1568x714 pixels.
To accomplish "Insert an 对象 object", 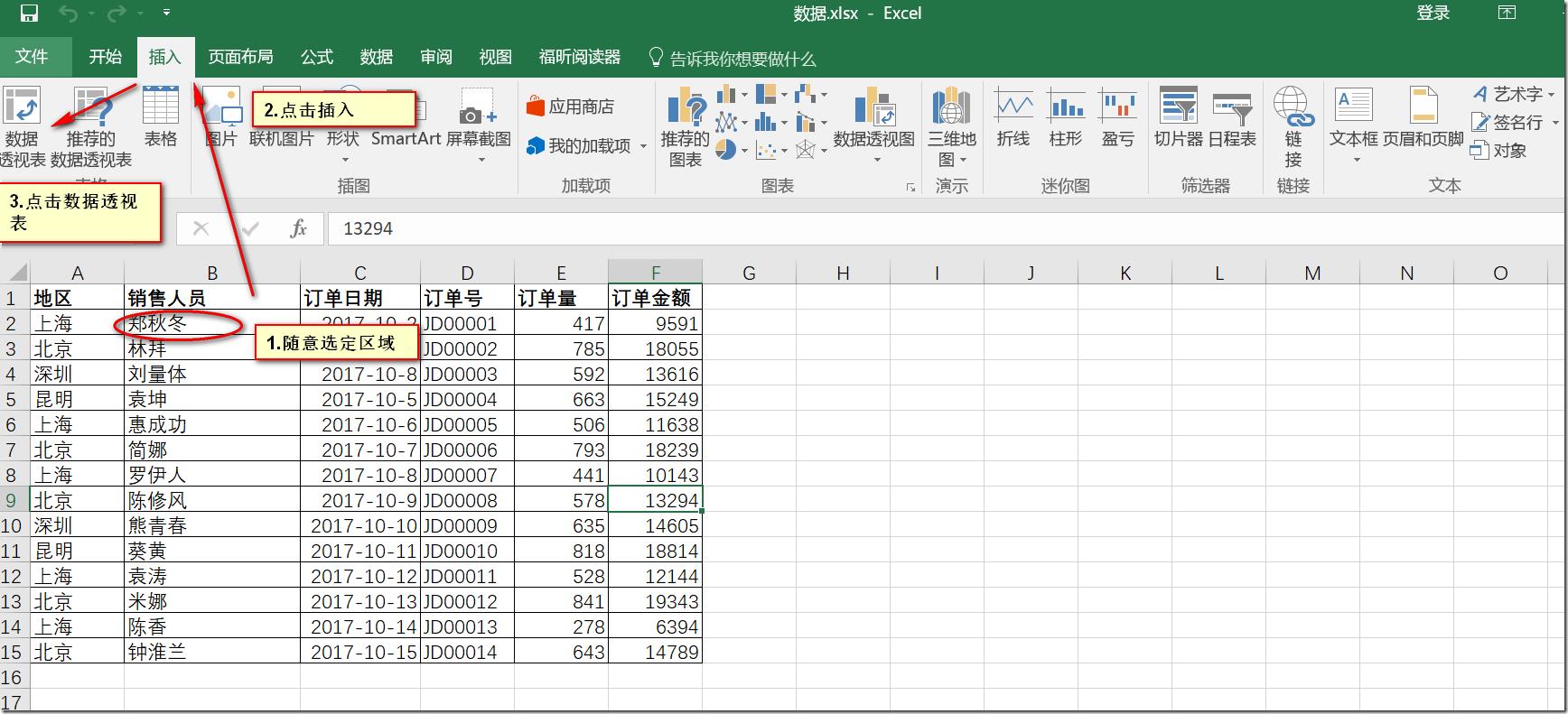I will coord(1498,150).
